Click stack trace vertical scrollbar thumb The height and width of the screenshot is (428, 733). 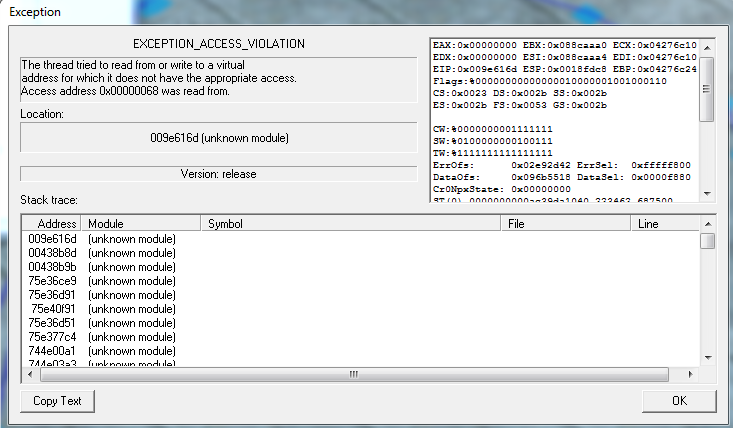point(708,241)
